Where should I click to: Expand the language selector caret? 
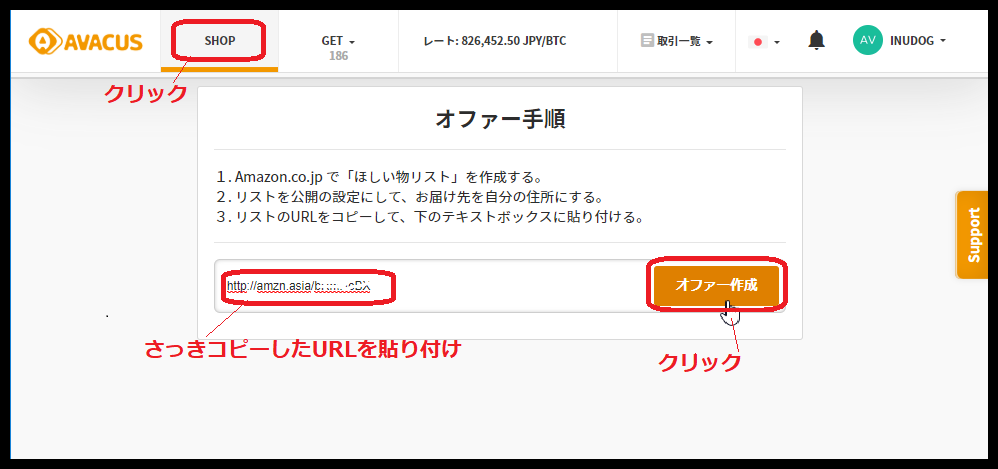tap(777, 42)
